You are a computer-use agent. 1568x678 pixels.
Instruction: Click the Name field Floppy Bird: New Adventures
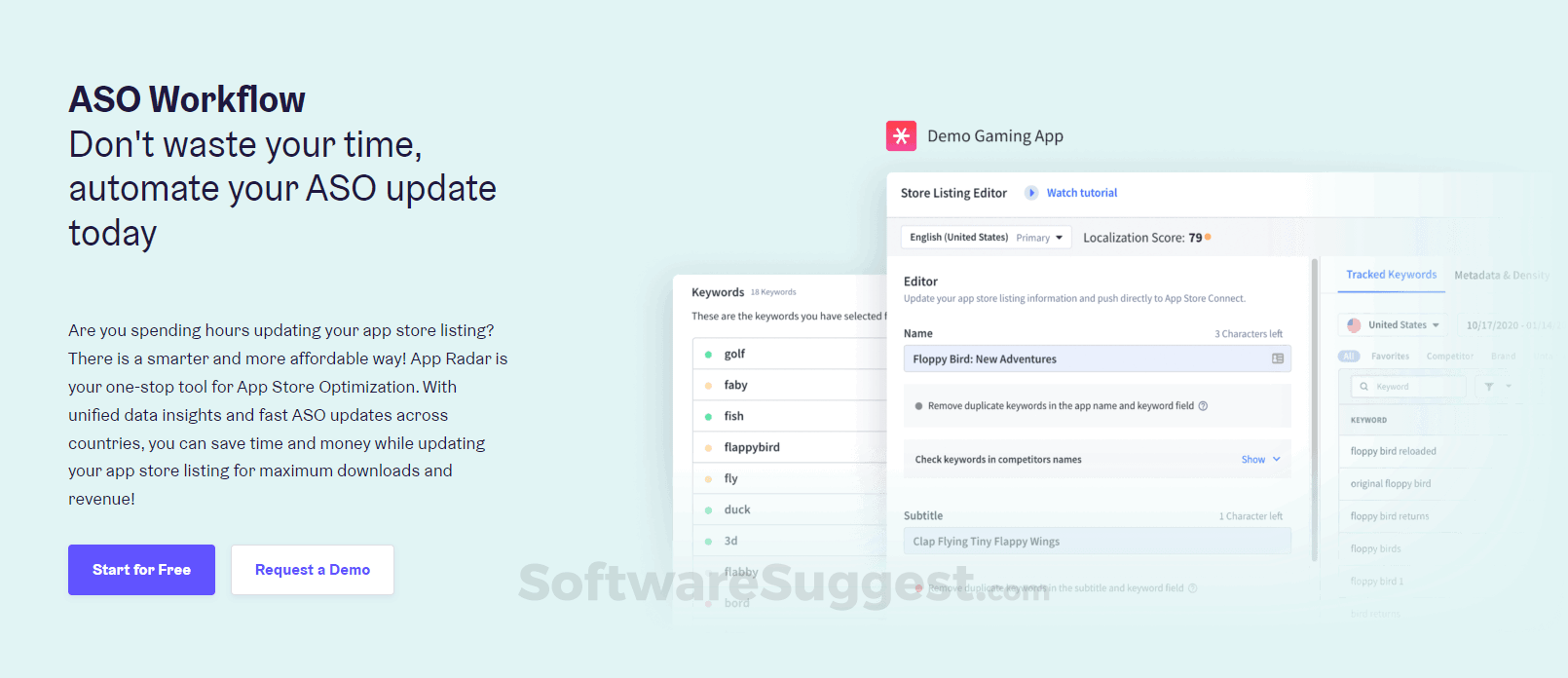coord(1097,358)
